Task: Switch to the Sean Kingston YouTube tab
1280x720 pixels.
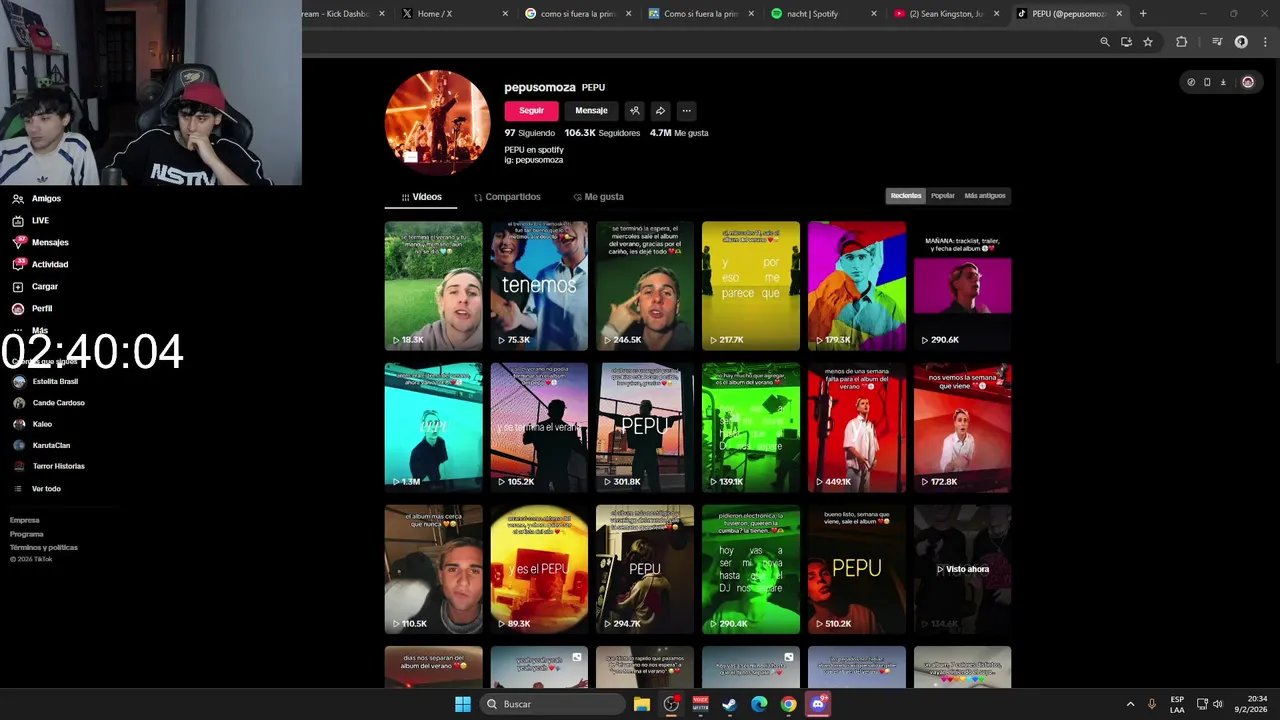Action: coord(946,14)
